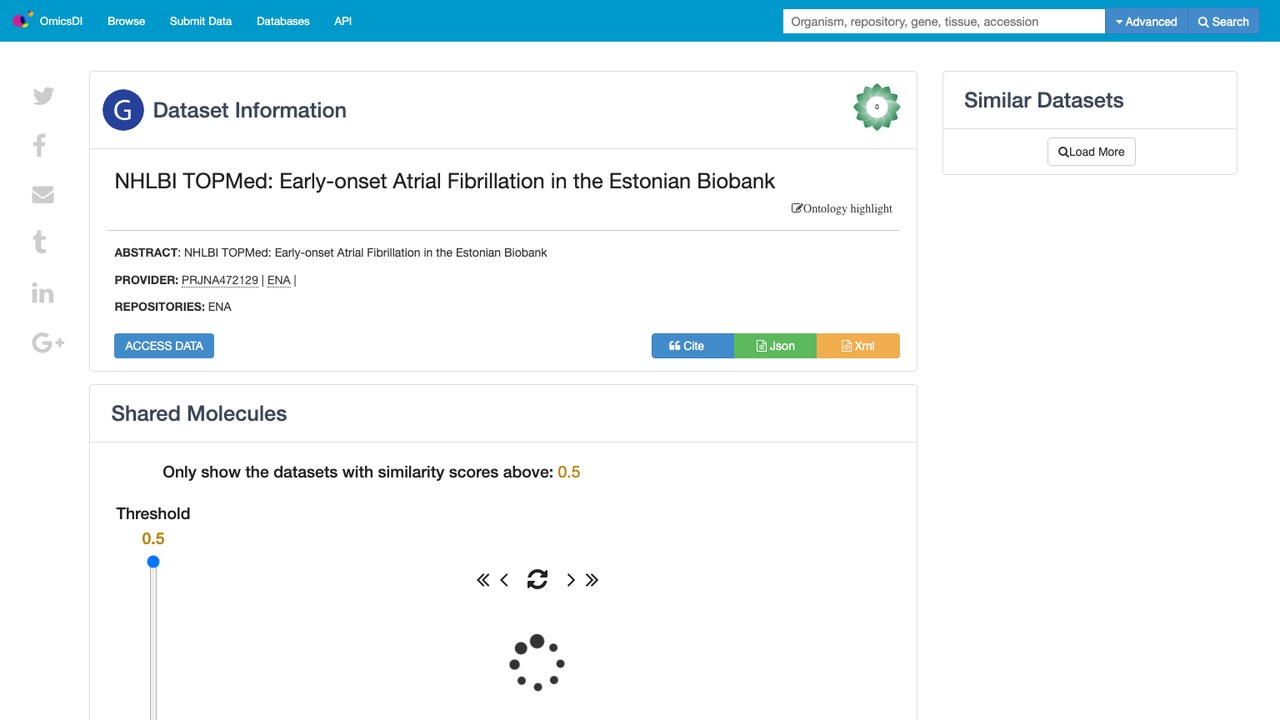This screenshot has height=720, width=1280.
Task: Click the Search button
Action: click(x=1224, y=21)
